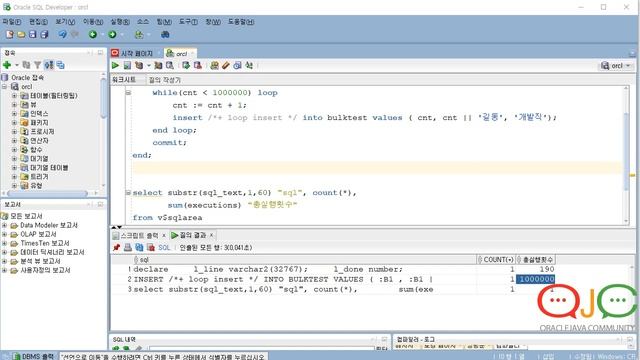This screenshot has height=360, width=640.
Task: Click the New file icon in main toolbar
Action: click(9, 35)
